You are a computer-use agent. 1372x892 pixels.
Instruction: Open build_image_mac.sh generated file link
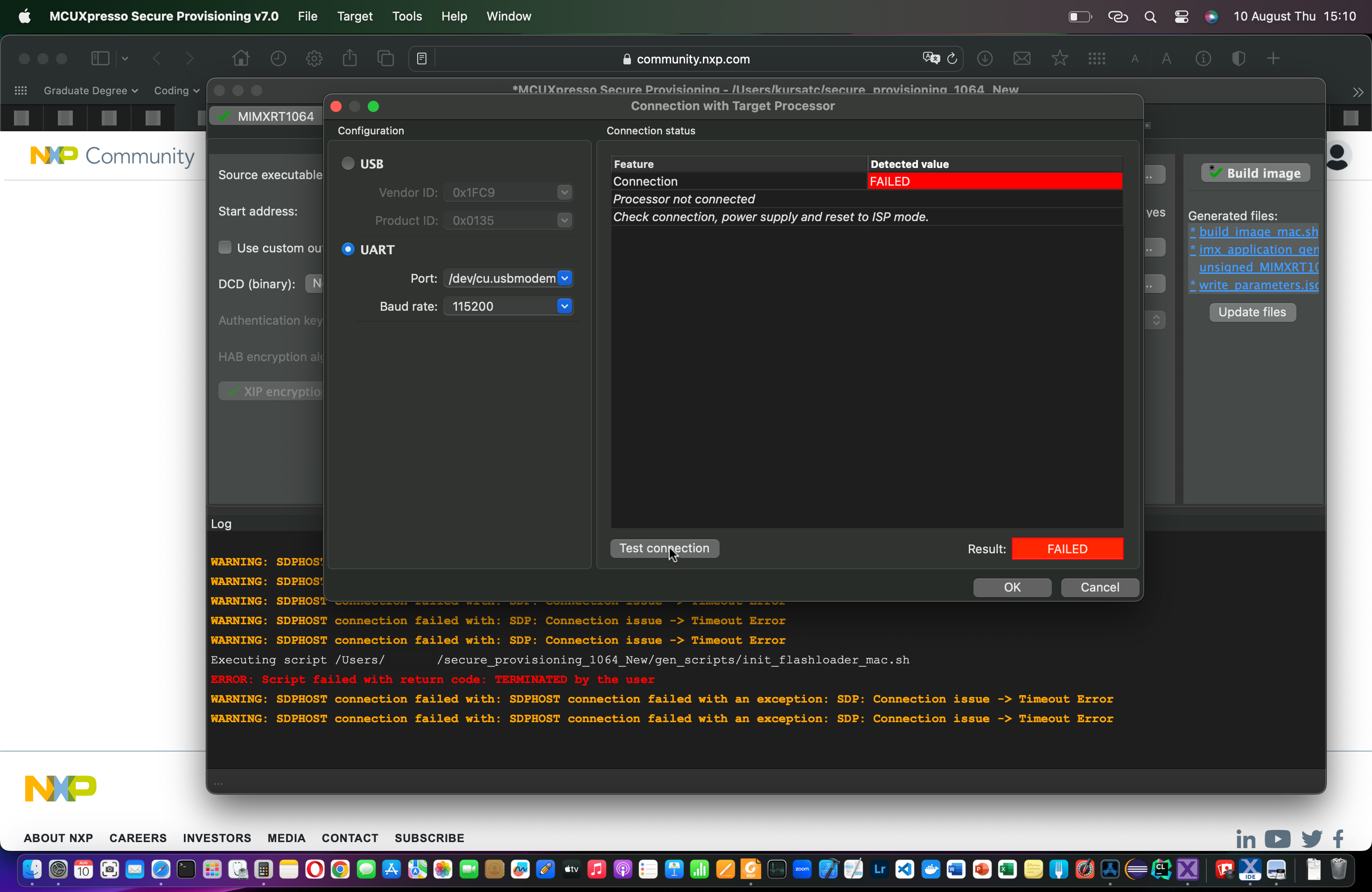1258,232
